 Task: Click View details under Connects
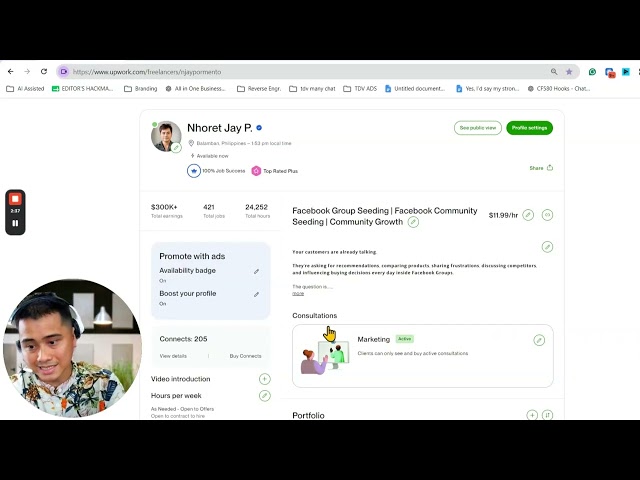tap(173, 356)
